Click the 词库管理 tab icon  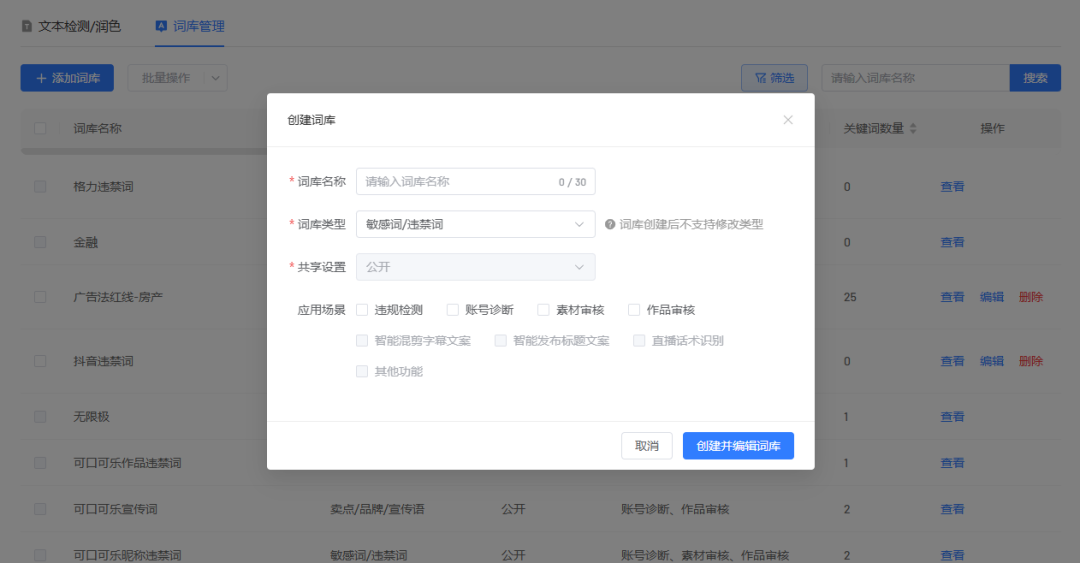[161, 26]
